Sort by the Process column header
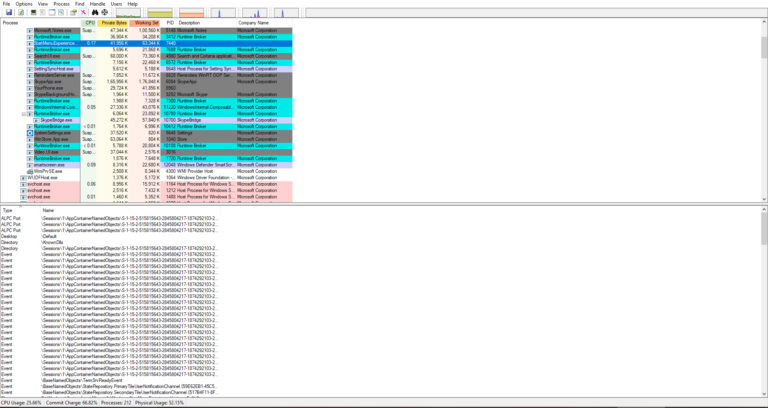 [x=41, y=23]
